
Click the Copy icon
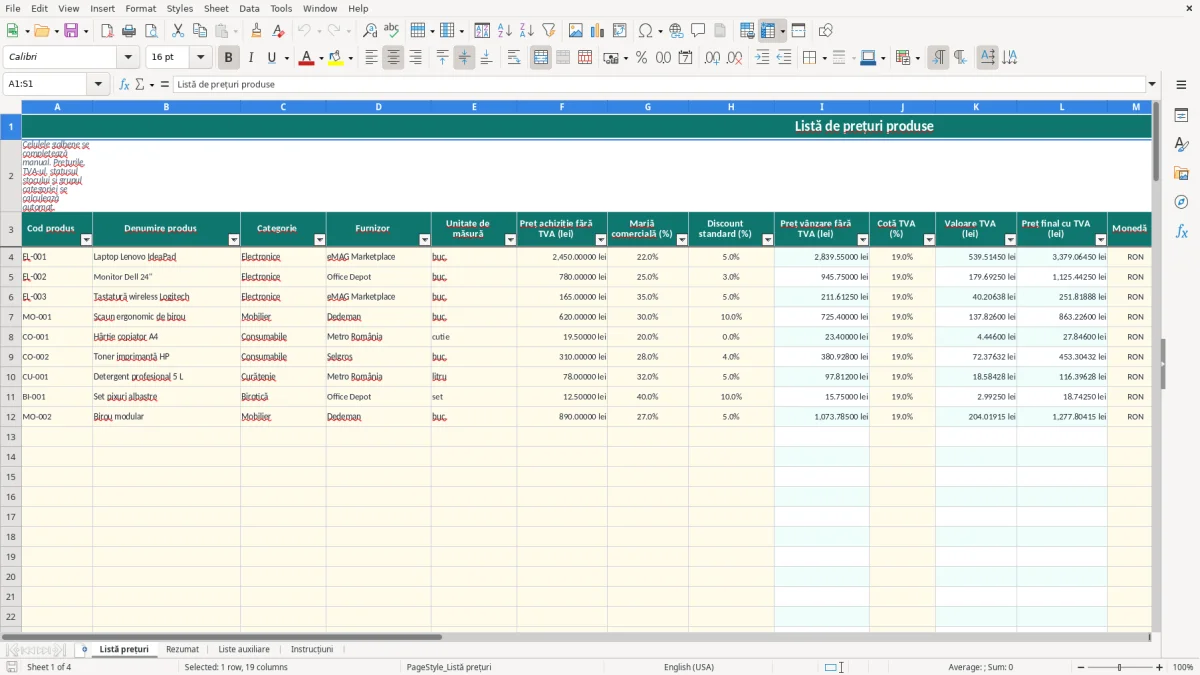tap(200, 31)
